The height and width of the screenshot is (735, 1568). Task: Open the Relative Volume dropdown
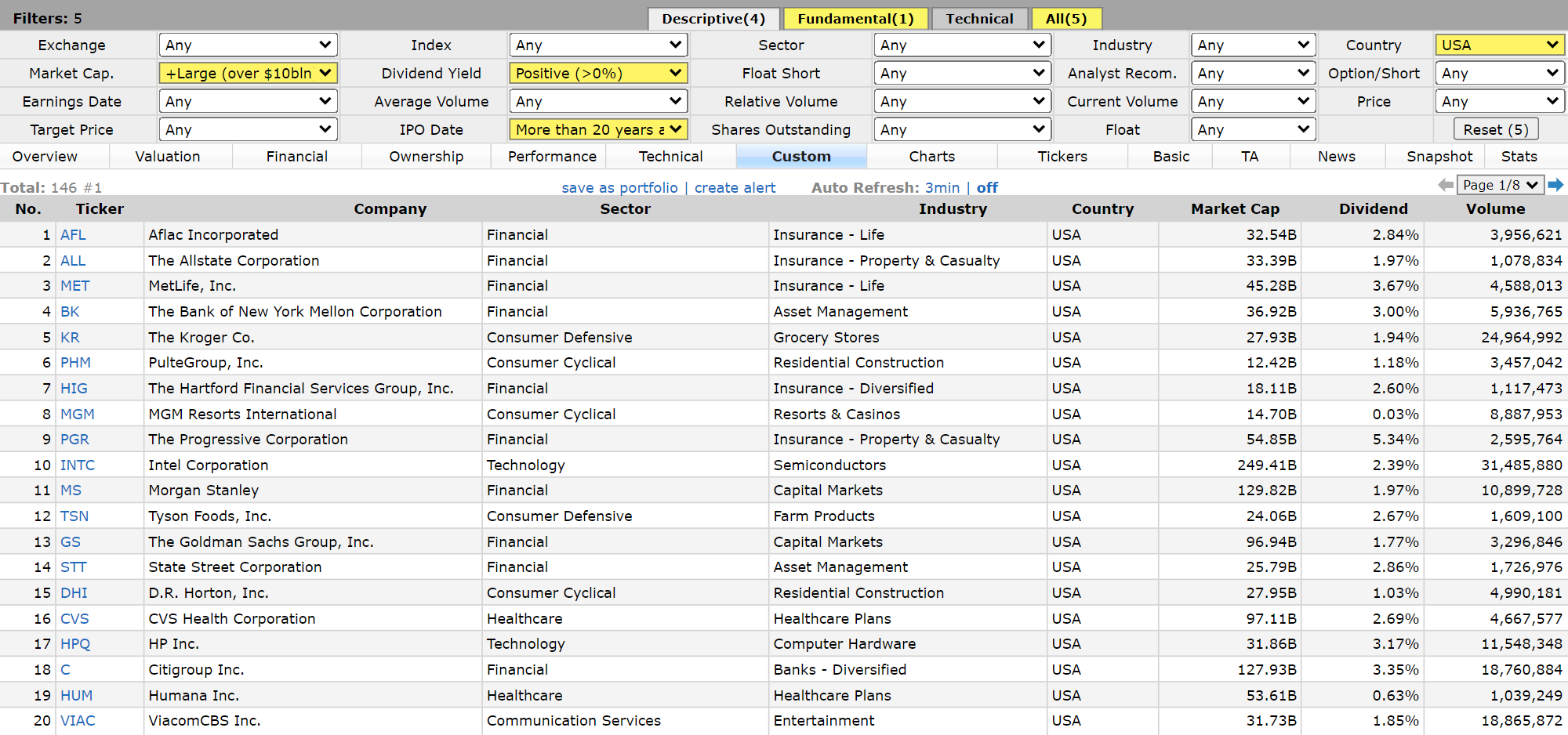tap(963, 101)
